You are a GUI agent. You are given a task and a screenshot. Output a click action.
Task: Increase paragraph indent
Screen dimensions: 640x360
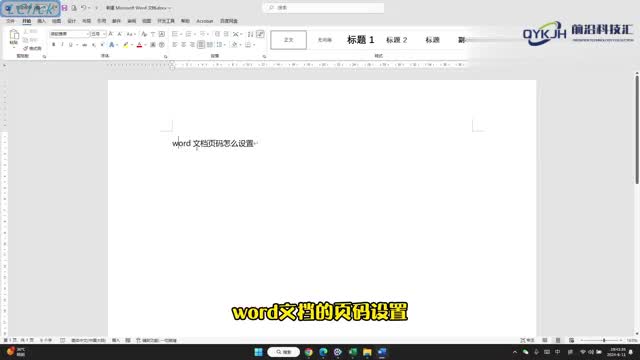(226, 34)
